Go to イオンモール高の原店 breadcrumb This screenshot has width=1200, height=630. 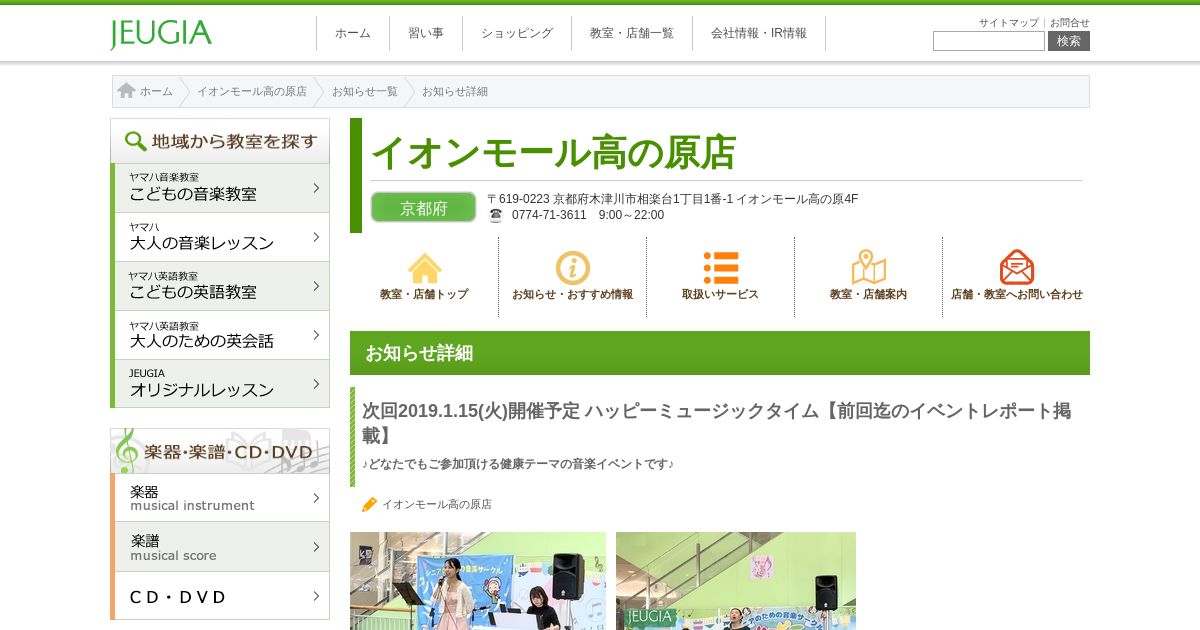point(252,91)
